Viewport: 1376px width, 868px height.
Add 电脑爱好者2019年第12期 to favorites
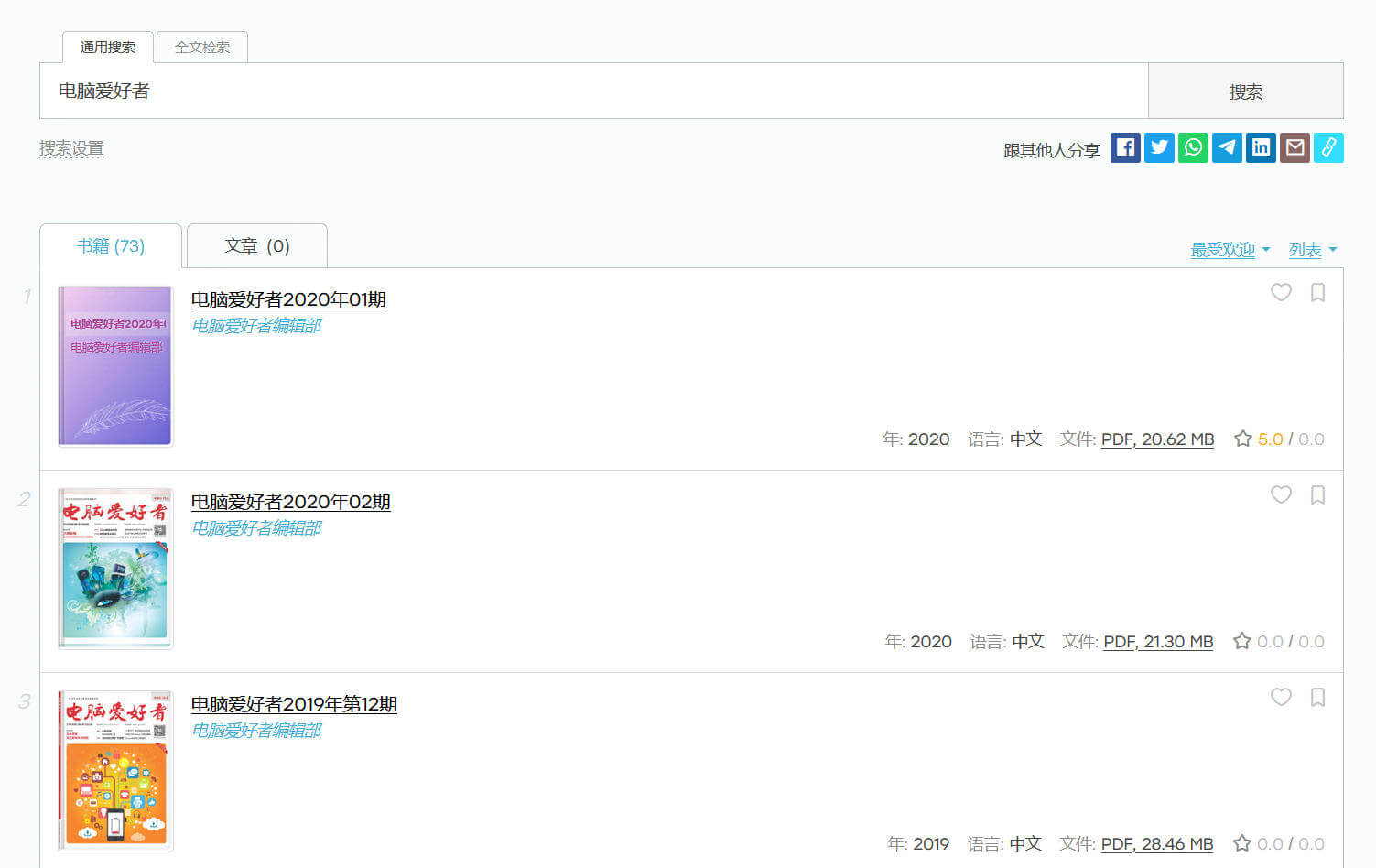pyautogui.click(x=1281, y=698)
